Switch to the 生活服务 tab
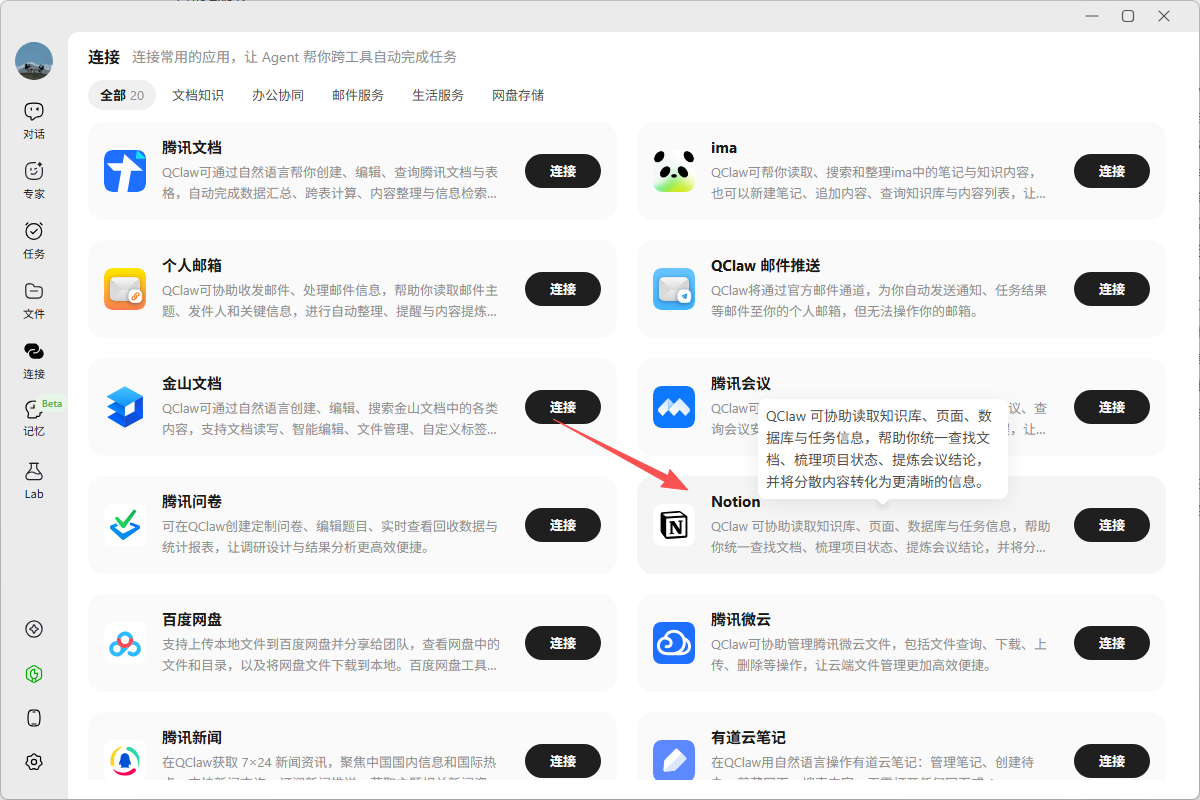 click(x=438, y=95)
